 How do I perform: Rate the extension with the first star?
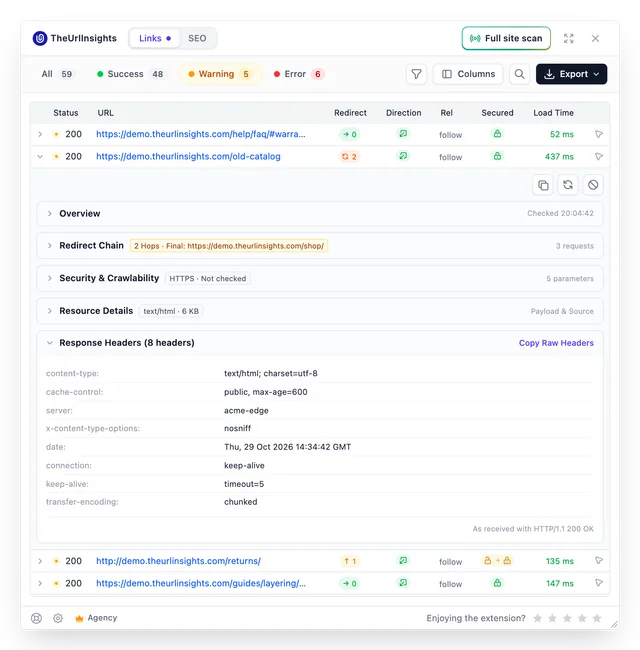coord(538,618)
